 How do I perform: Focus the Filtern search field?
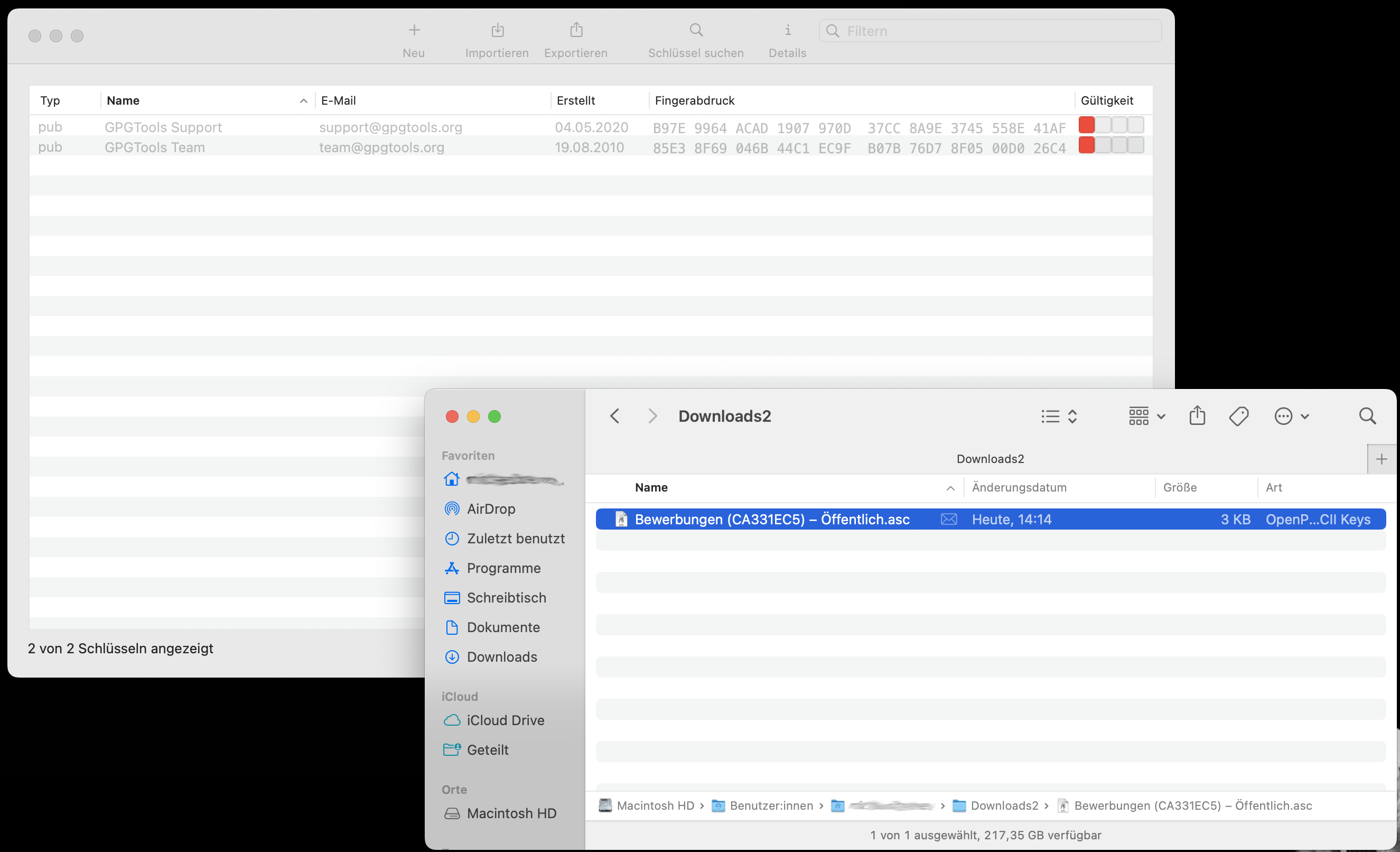click(990, 31)
